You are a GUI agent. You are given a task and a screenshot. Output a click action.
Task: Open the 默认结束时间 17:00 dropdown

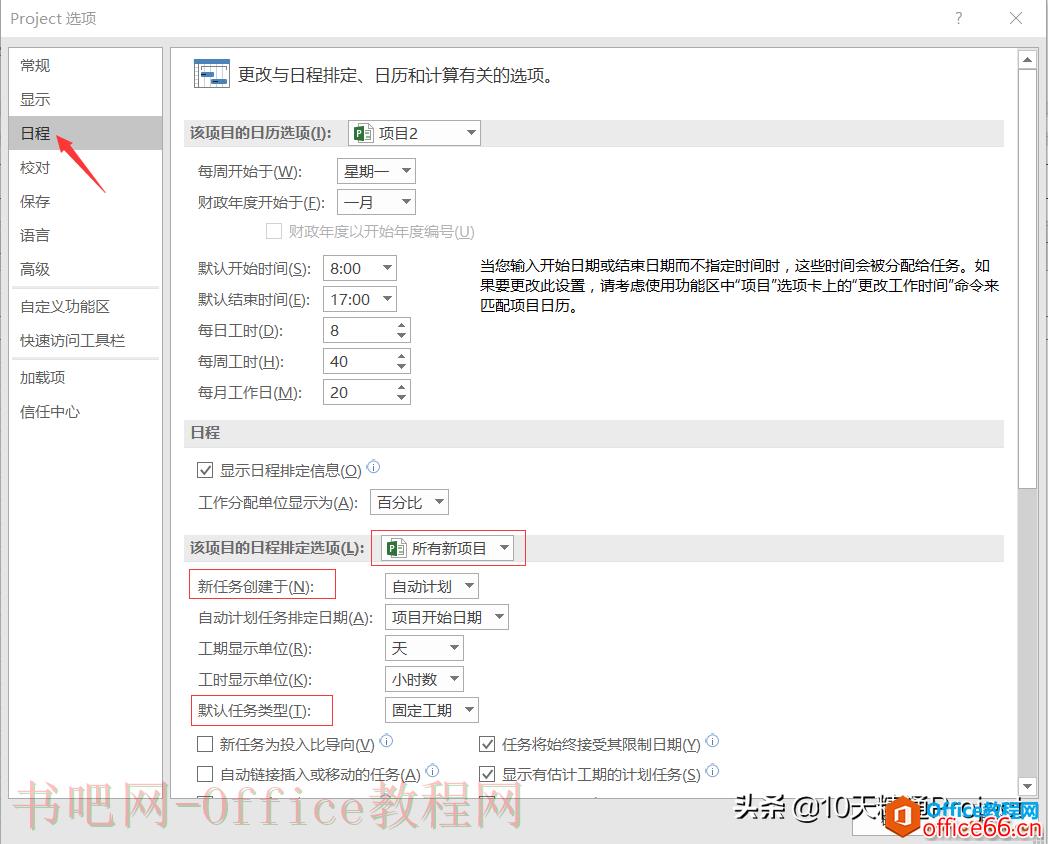point(360,299)
